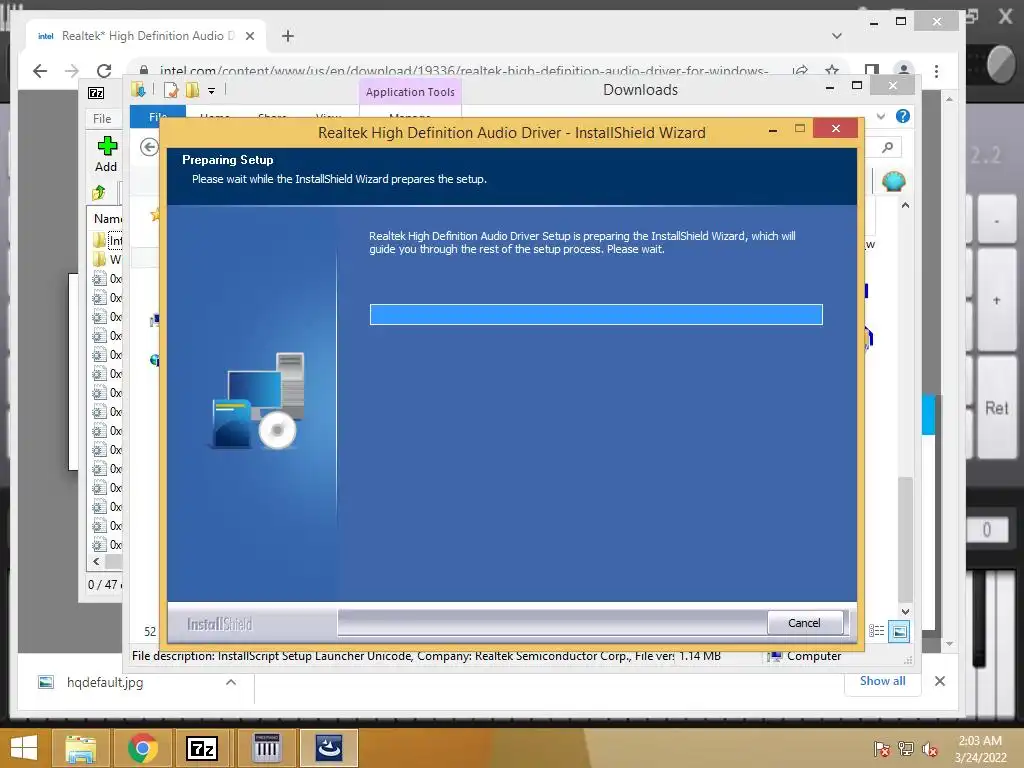
Task: Click the Classic Shell icon in Explorer
Action: (x=893, y=181)
